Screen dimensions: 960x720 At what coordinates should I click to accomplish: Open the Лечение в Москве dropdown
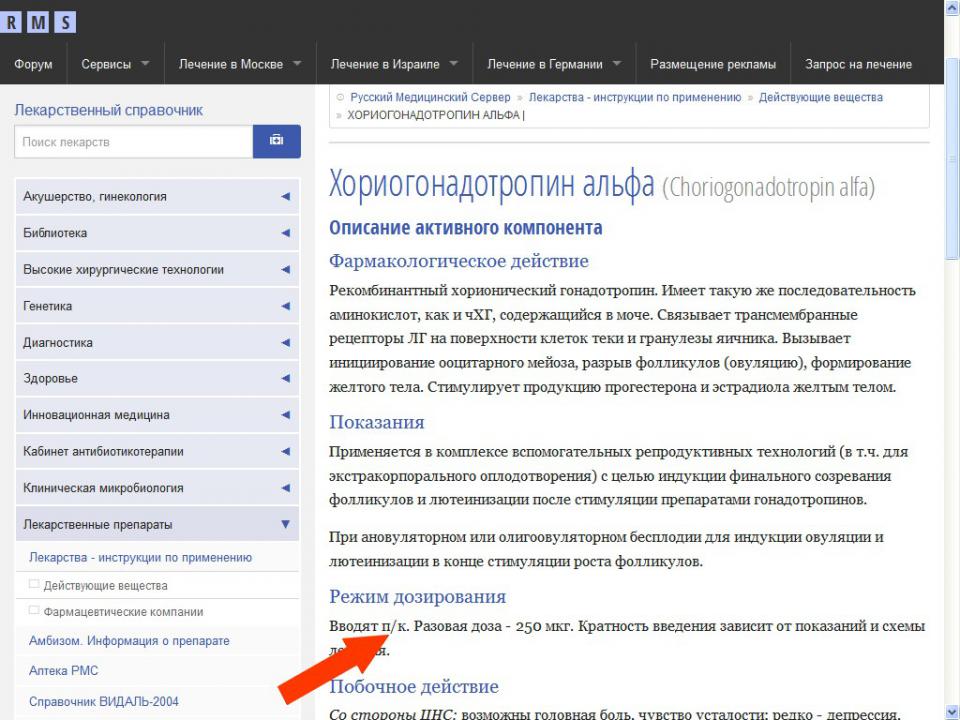pyautogui.click(x=240, y=64)
